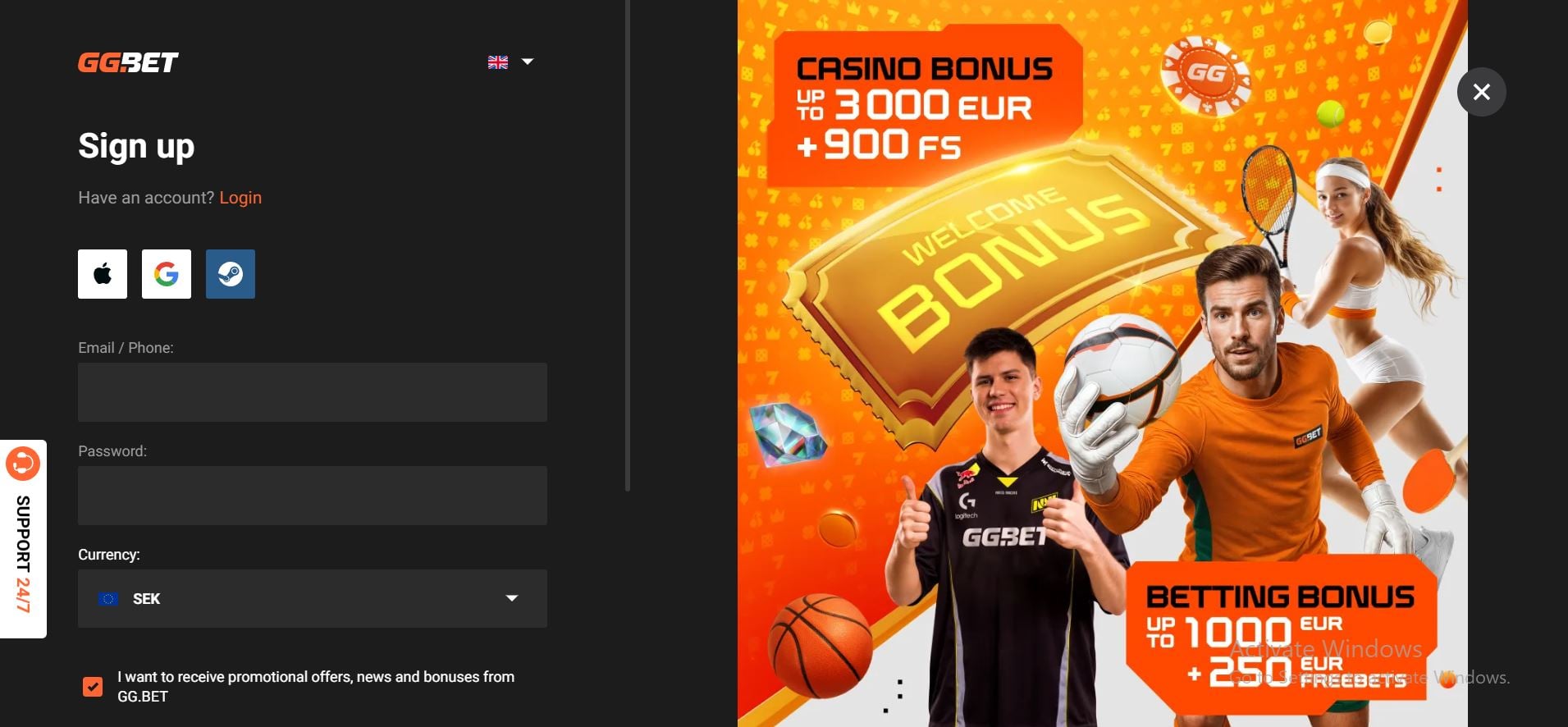Click the EU flag beside SEK
1568x727 pixels.
(x=107, y=599)
